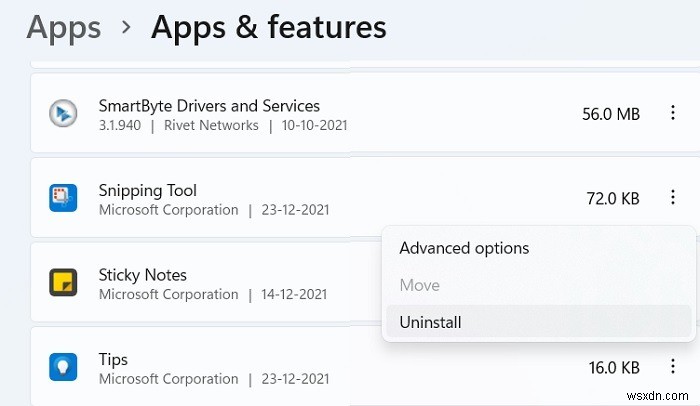Go back to Apps via breadcrumb
The width and height of the screenshot is (700, 406).
64,28
